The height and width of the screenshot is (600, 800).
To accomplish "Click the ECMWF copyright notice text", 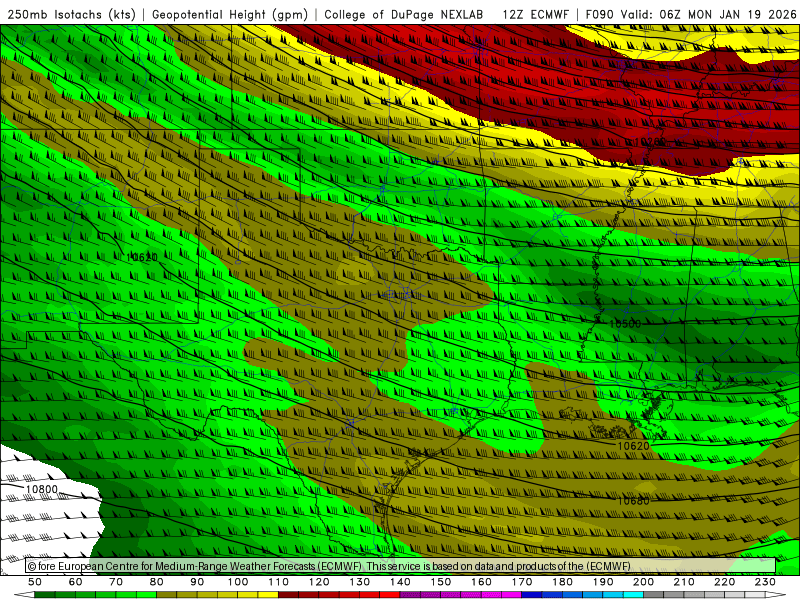I will (330, 566).
